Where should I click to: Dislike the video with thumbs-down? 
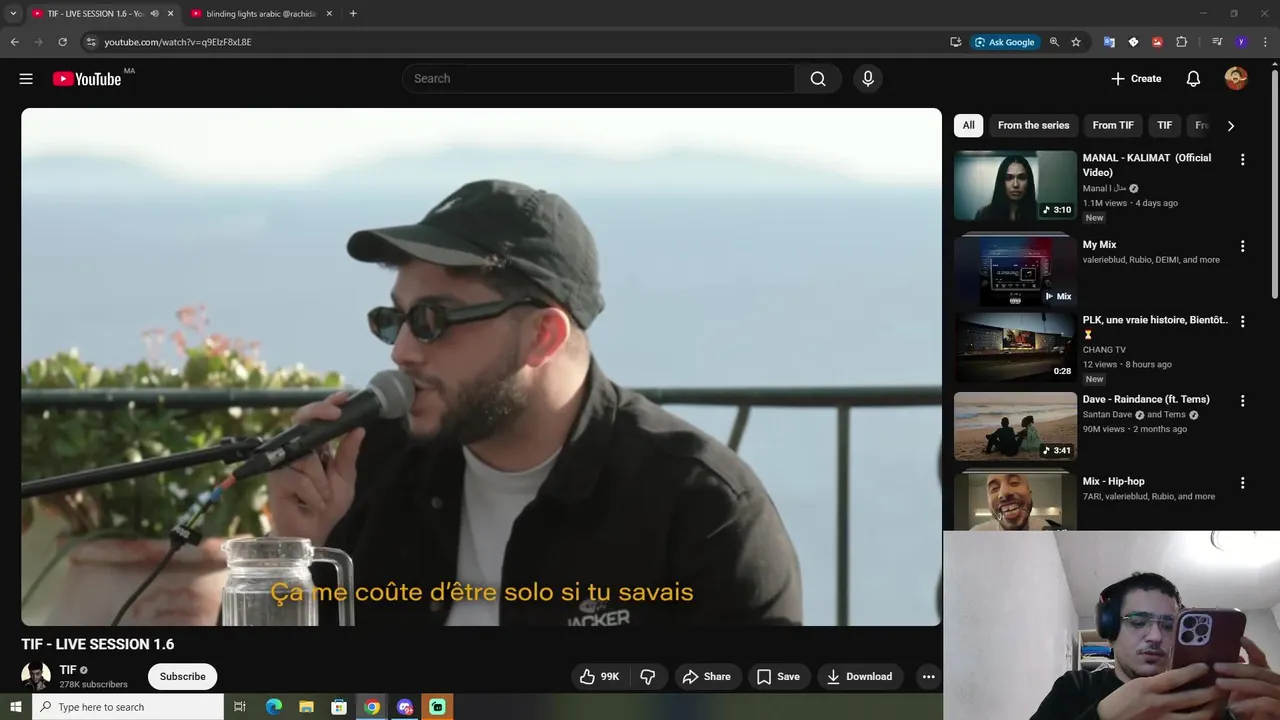click(648, 677)
